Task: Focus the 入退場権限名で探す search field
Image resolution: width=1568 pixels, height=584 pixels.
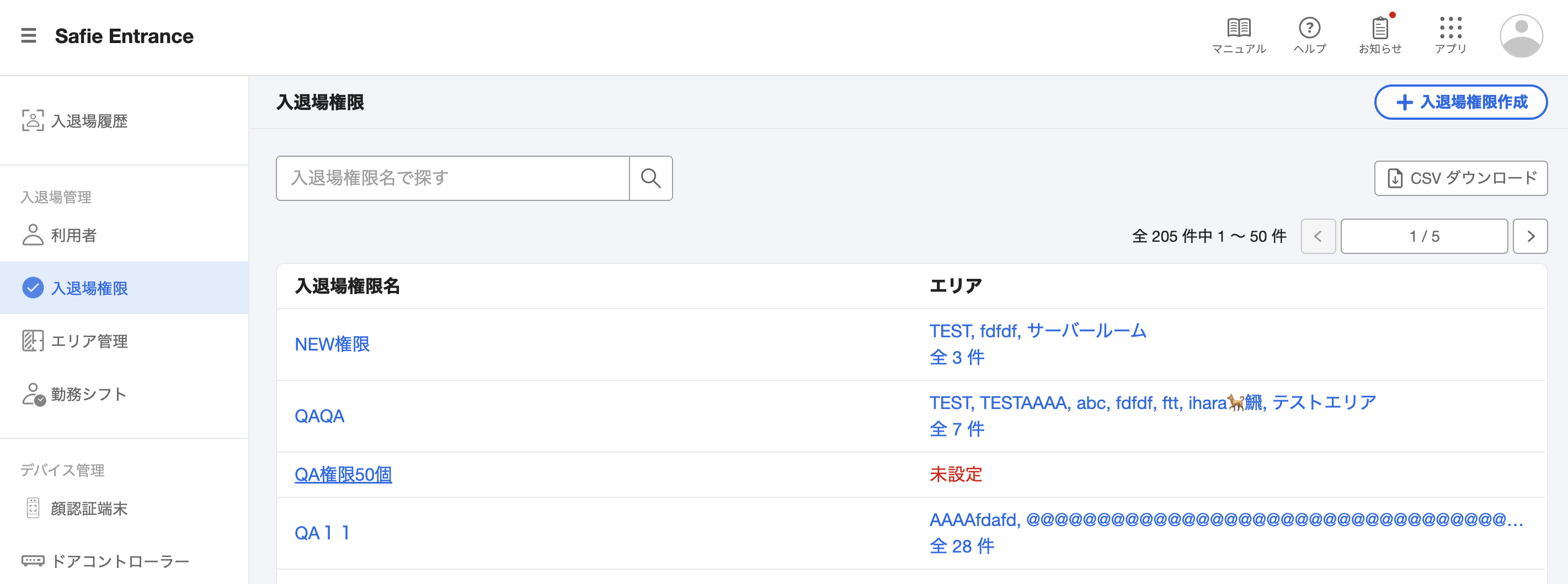Action: pos(453,178)
